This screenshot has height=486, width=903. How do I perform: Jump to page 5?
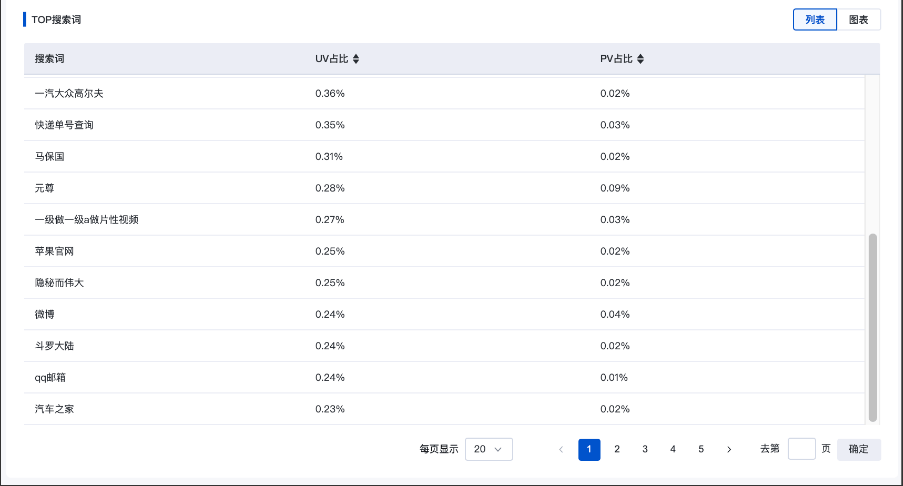coord(701,450)
